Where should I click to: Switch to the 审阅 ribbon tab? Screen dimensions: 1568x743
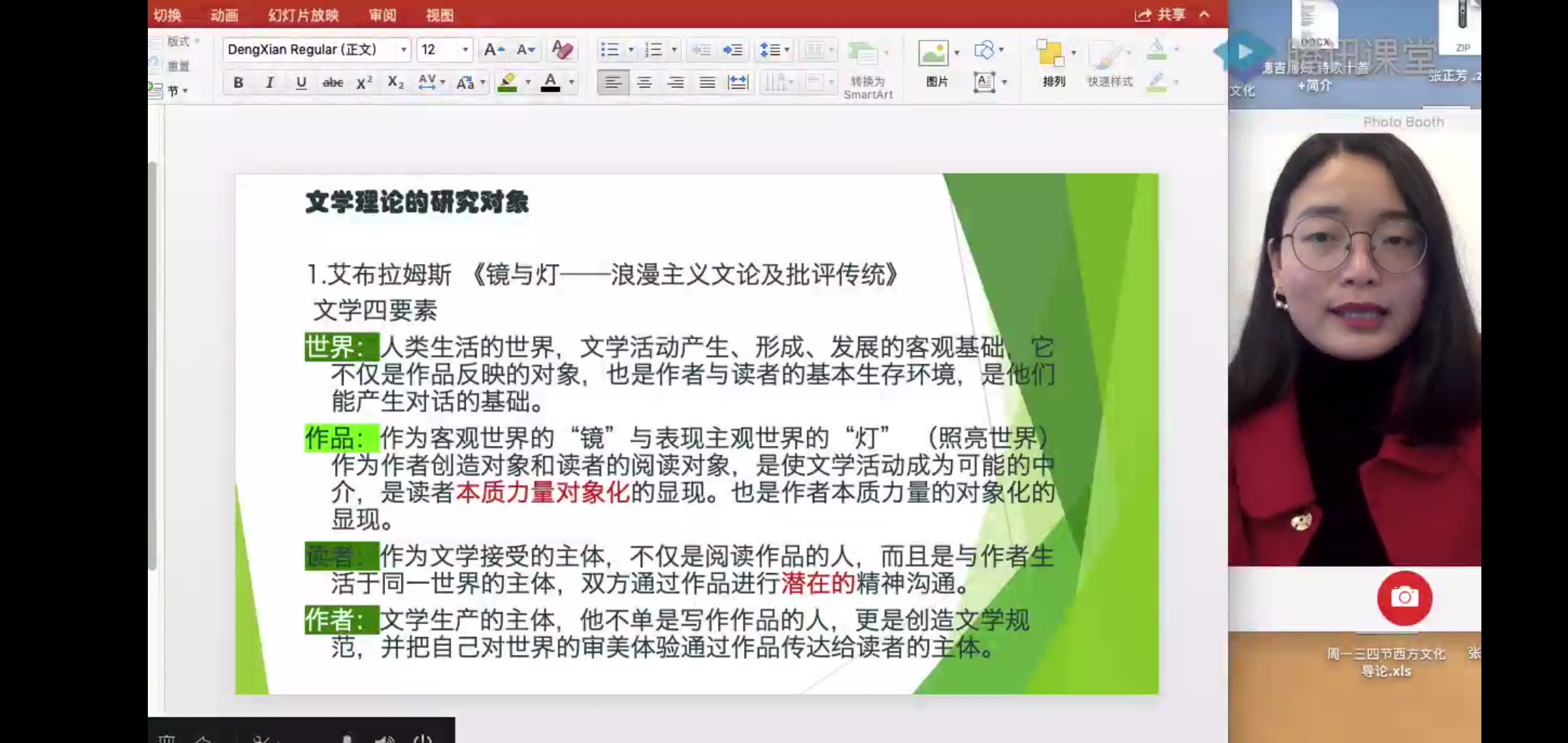coord(382,15)
